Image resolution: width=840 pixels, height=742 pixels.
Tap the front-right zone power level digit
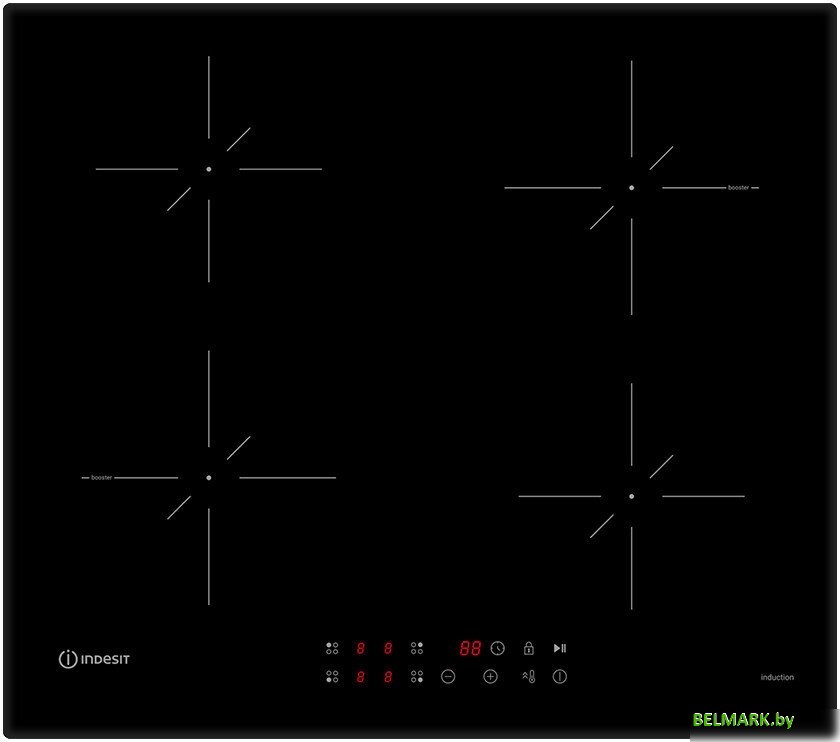coord(388,677)
